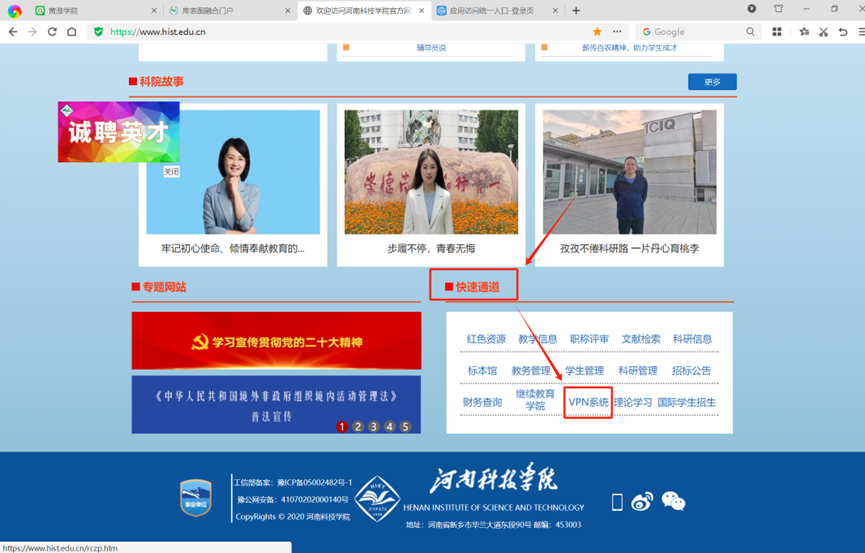Click the home icon in toolbar

(x=72, y=32)
